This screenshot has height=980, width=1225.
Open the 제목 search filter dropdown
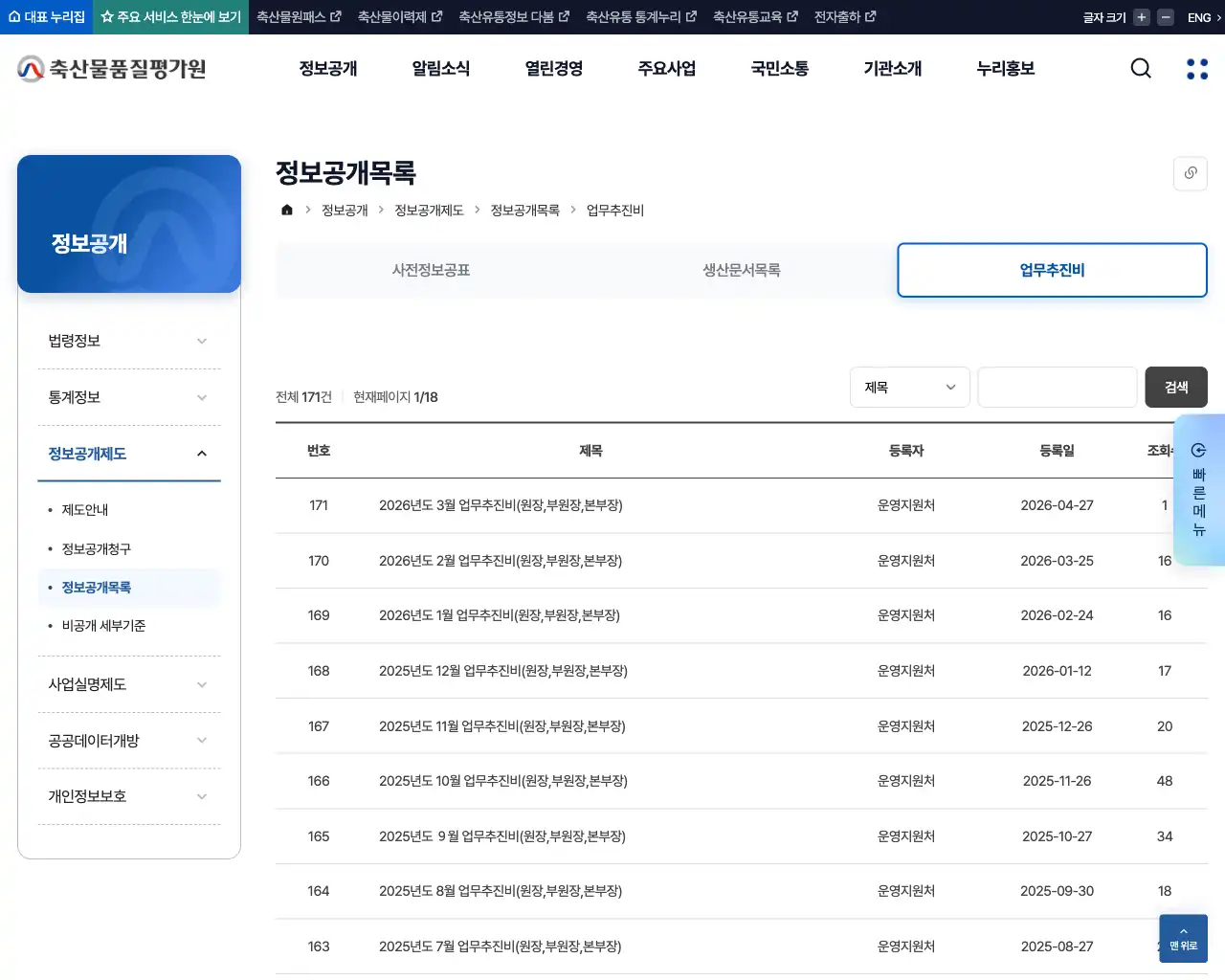coord(909,387)
